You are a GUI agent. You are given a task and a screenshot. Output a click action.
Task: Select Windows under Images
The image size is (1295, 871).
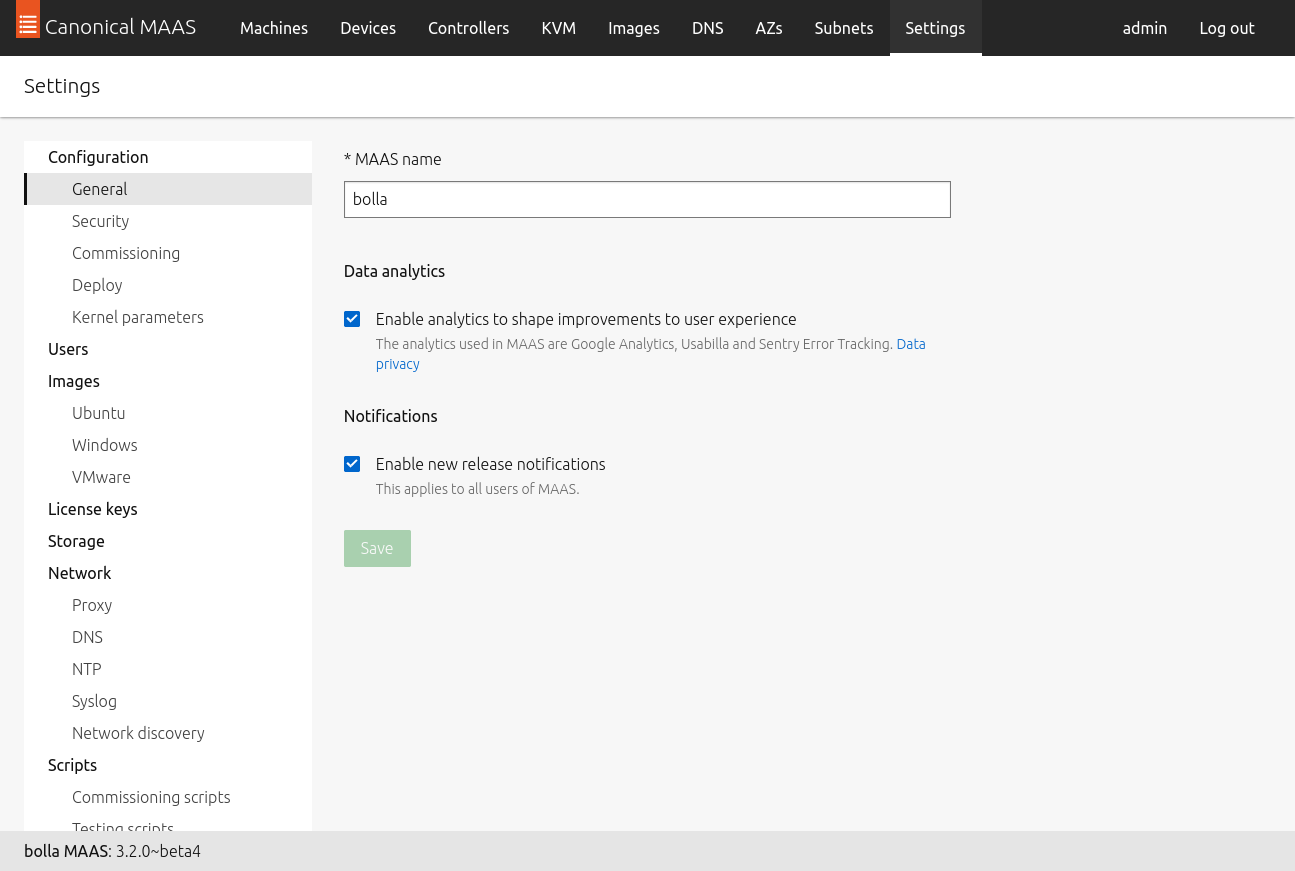[104, 444]
